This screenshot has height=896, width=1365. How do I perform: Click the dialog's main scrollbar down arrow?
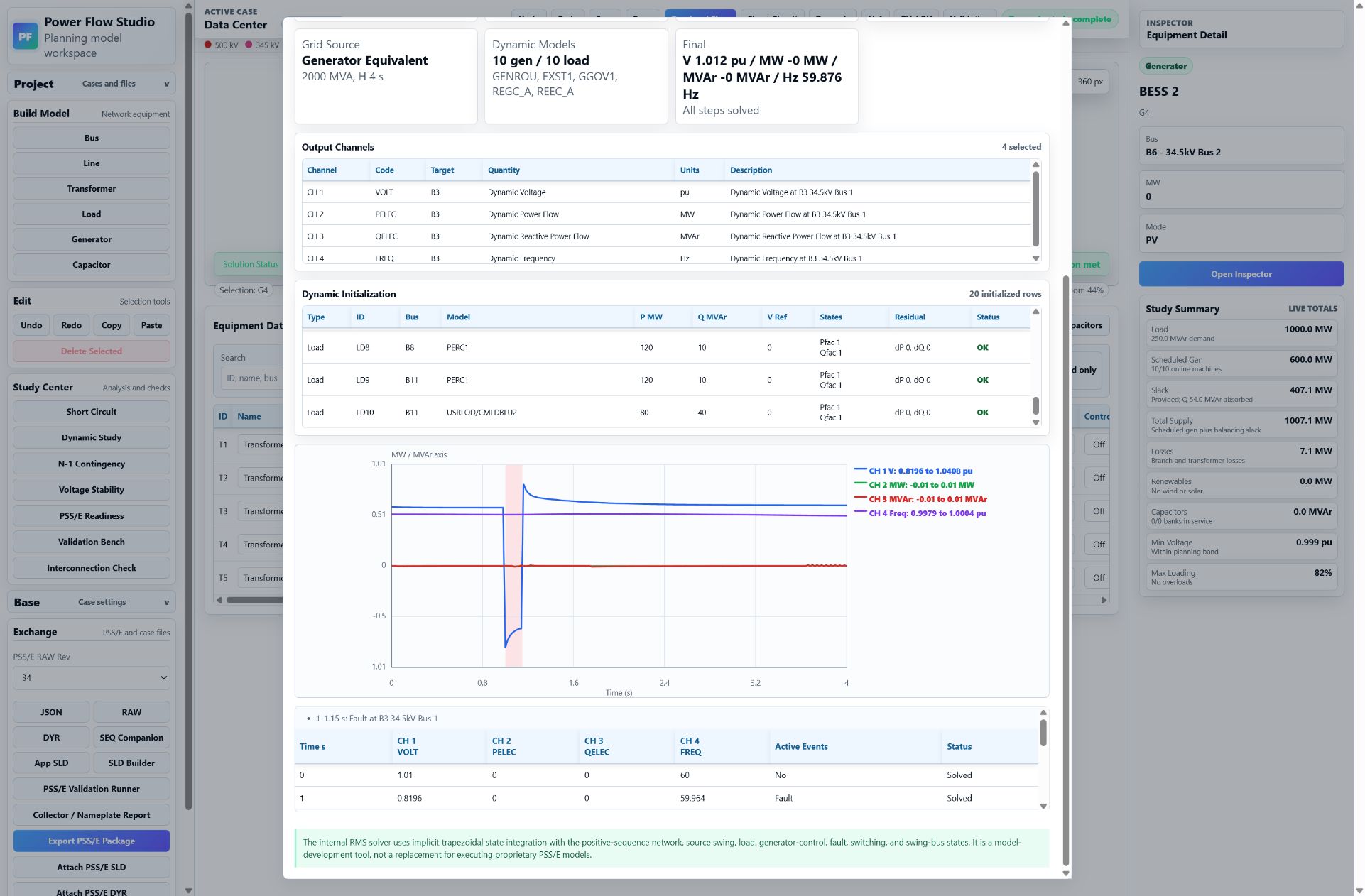click(x=1065, y=873)
